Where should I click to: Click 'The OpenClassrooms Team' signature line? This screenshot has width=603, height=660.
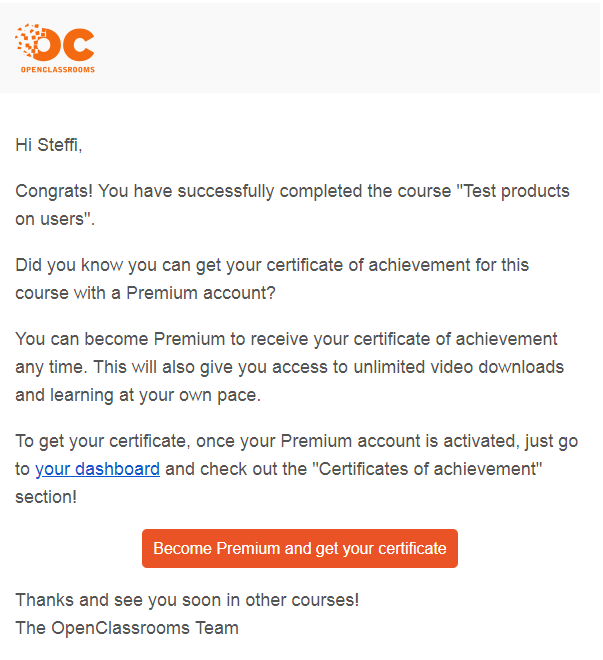coord(127,628)
